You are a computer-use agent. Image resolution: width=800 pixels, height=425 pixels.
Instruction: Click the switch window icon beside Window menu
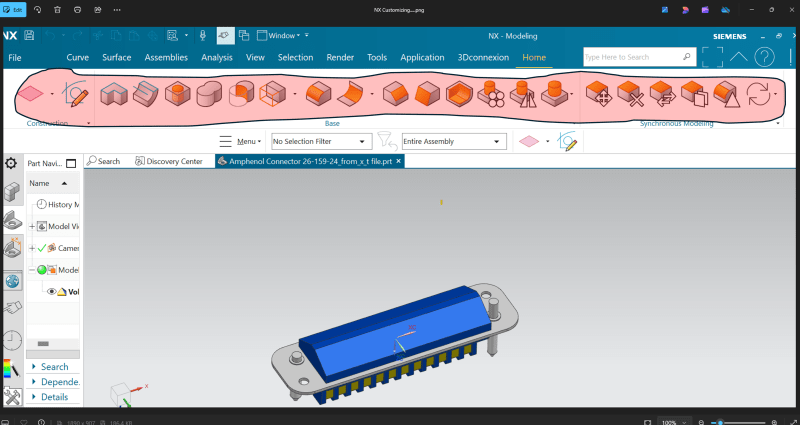(244, 36)
